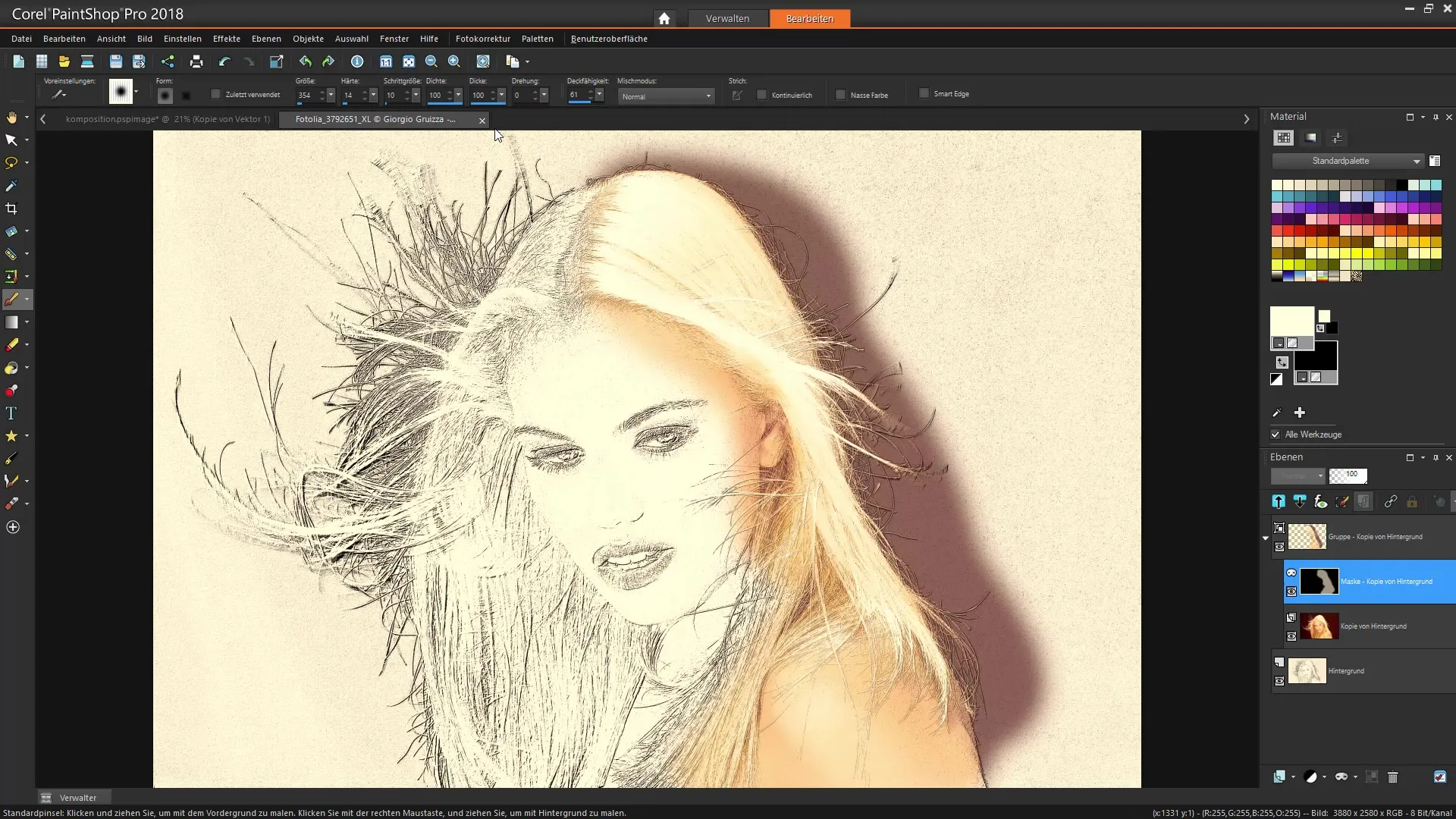The width and height of the screenshot is (1456, 819).
Task: Click the Share icon
Action: coord(168,61)
